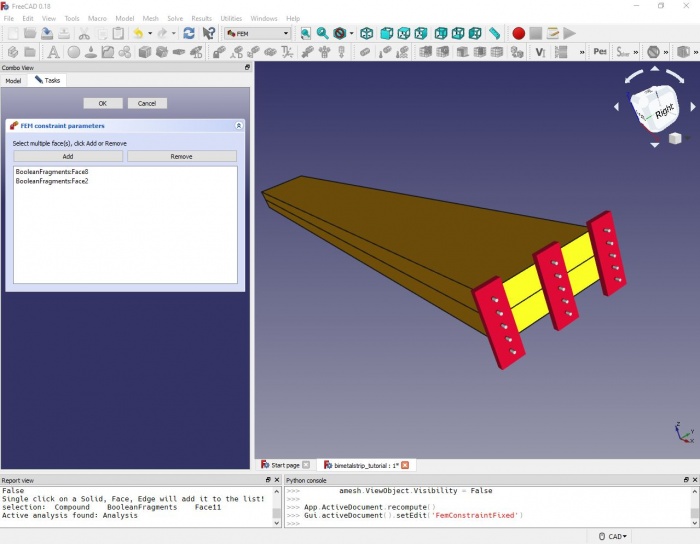Click the text document A icon

(x=54, y=52)
